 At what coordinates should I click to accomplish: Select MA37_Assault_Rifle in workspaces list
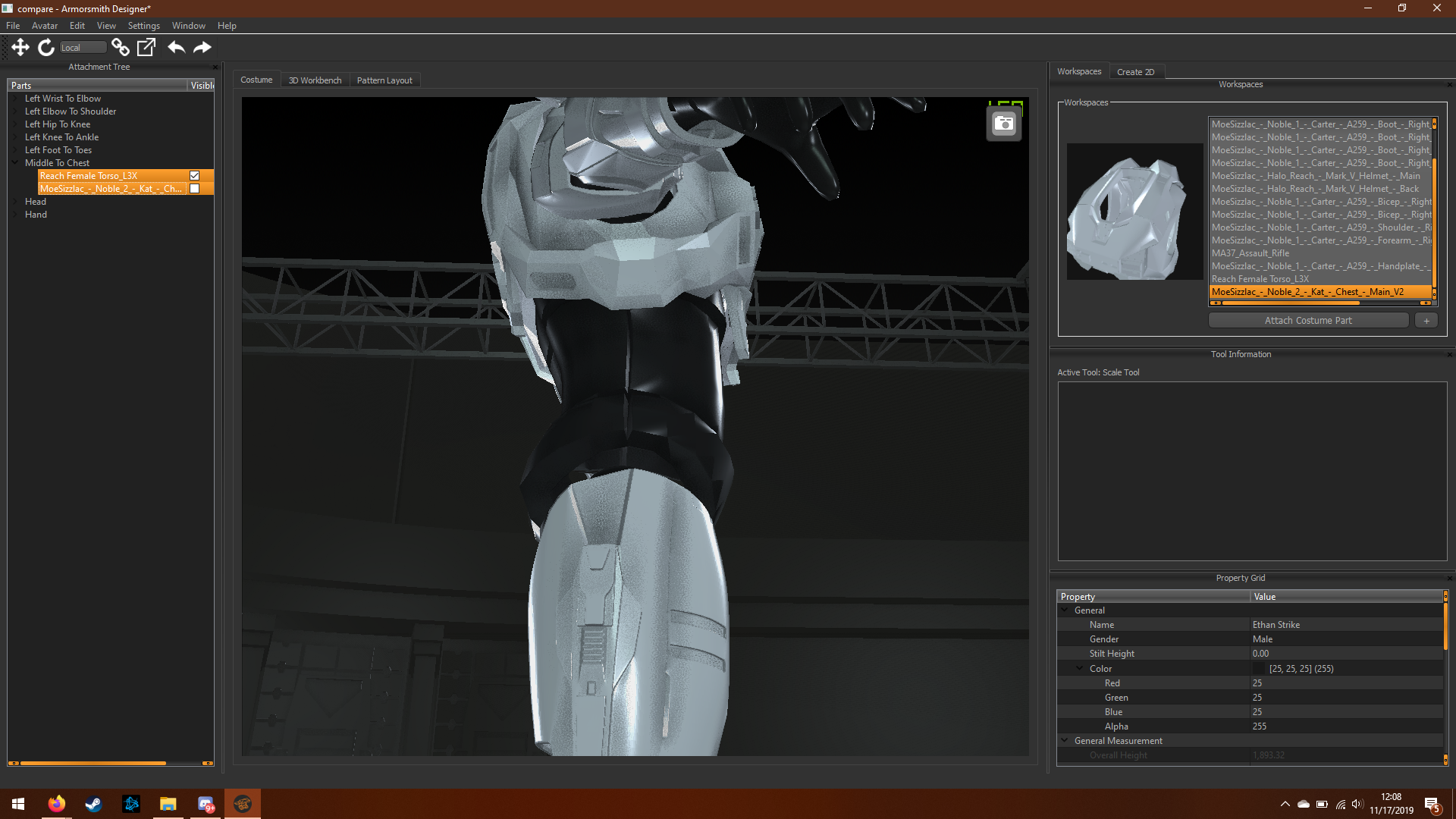click(x=1250, y=253)
